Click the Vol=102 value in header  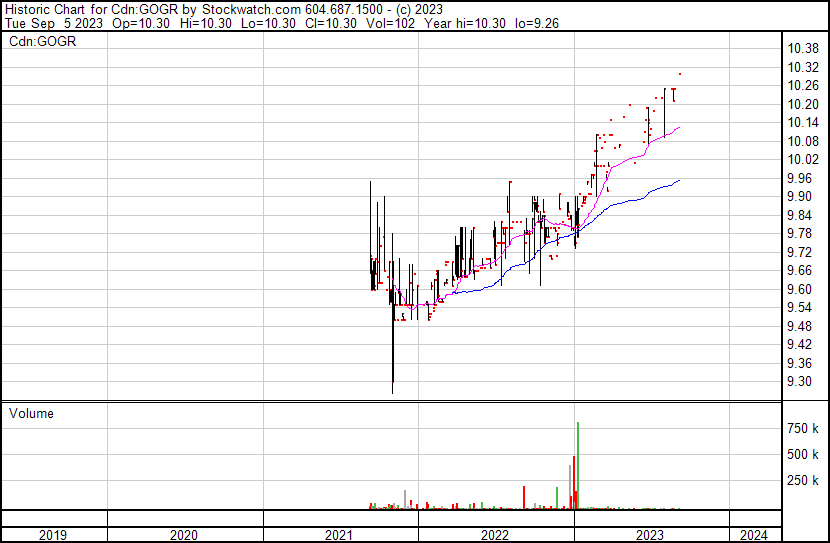[x=396, y=24]
